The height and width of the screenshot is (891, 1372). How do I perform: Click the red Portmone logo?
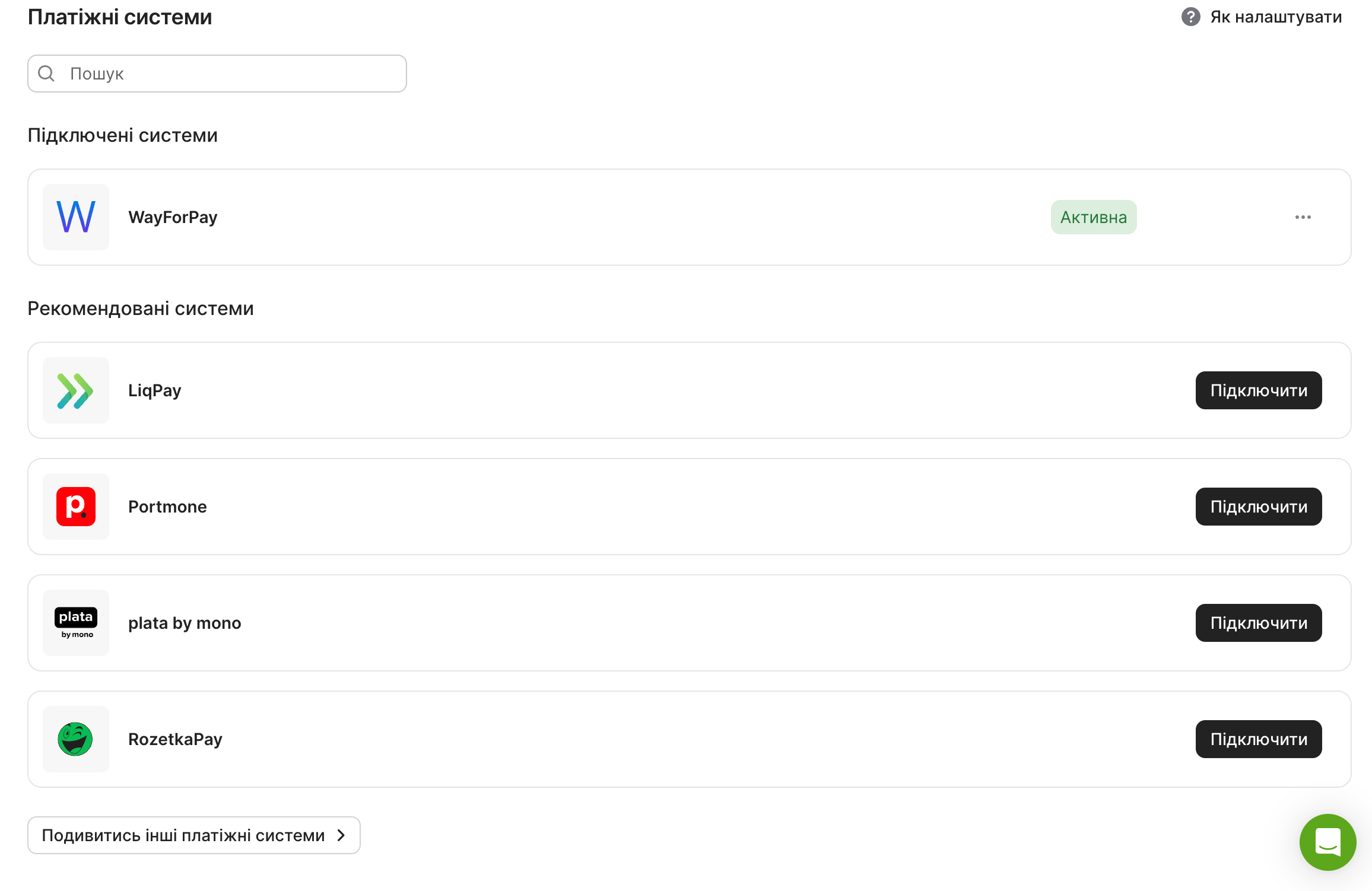point(76,507)
